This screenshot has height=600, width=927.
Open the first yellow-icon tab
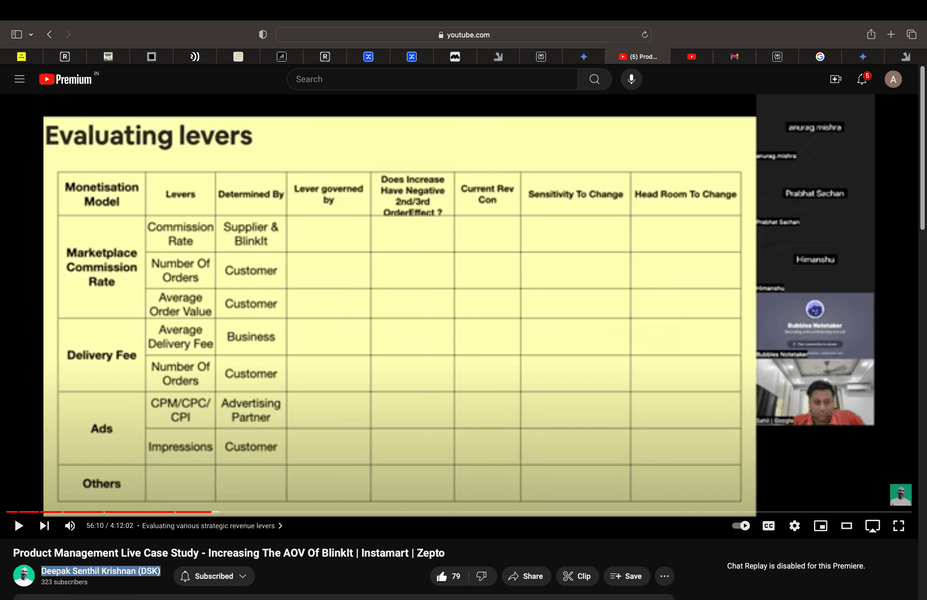point(21,57)
